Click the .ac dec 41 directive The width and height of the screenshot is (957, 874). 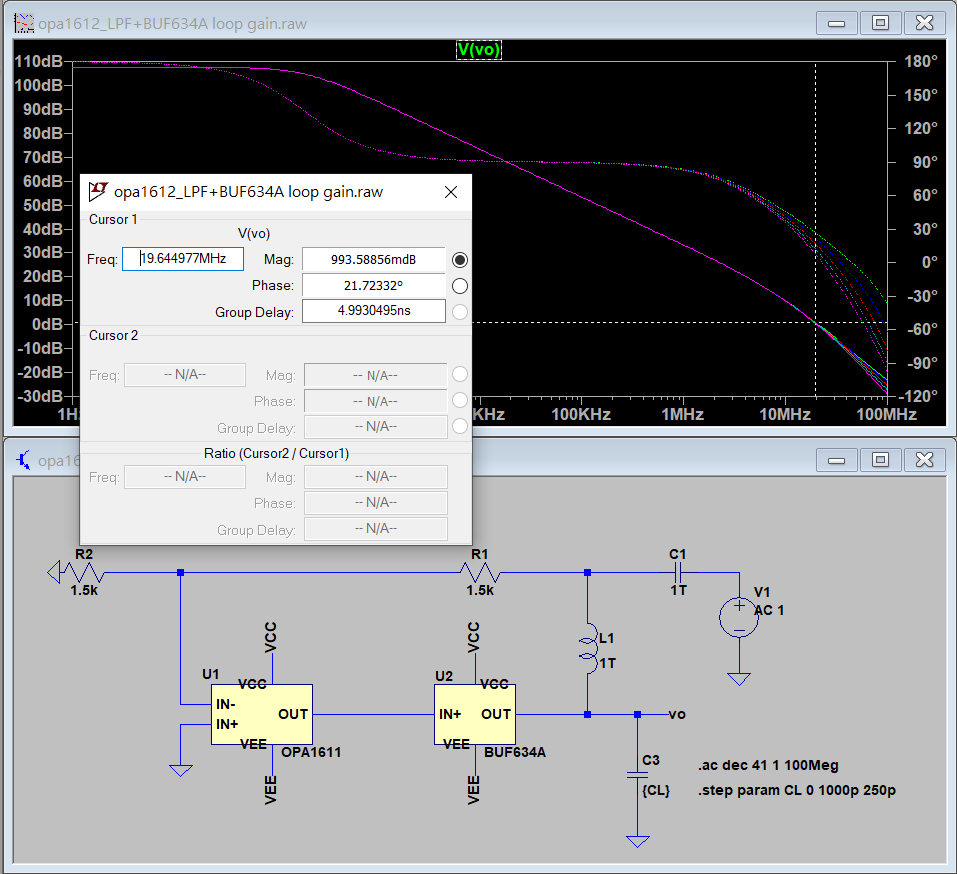click(x=768, y=765)
